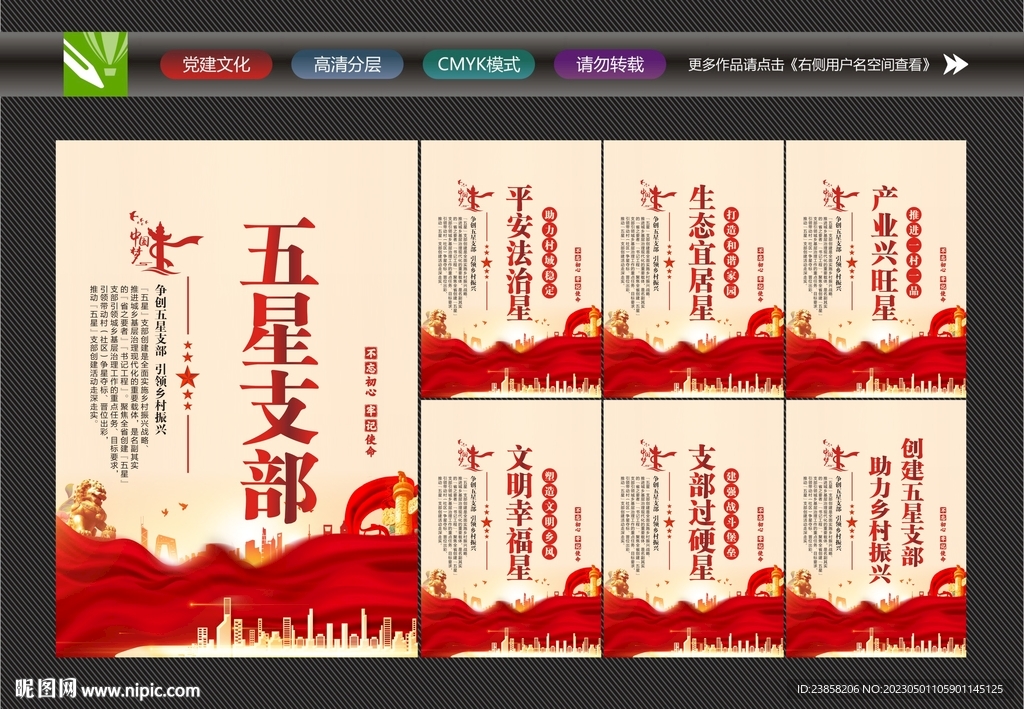
Task: Open the 更多作品请点击《右侧用户名空间查看》 link
Action: [x=810, y=65]
